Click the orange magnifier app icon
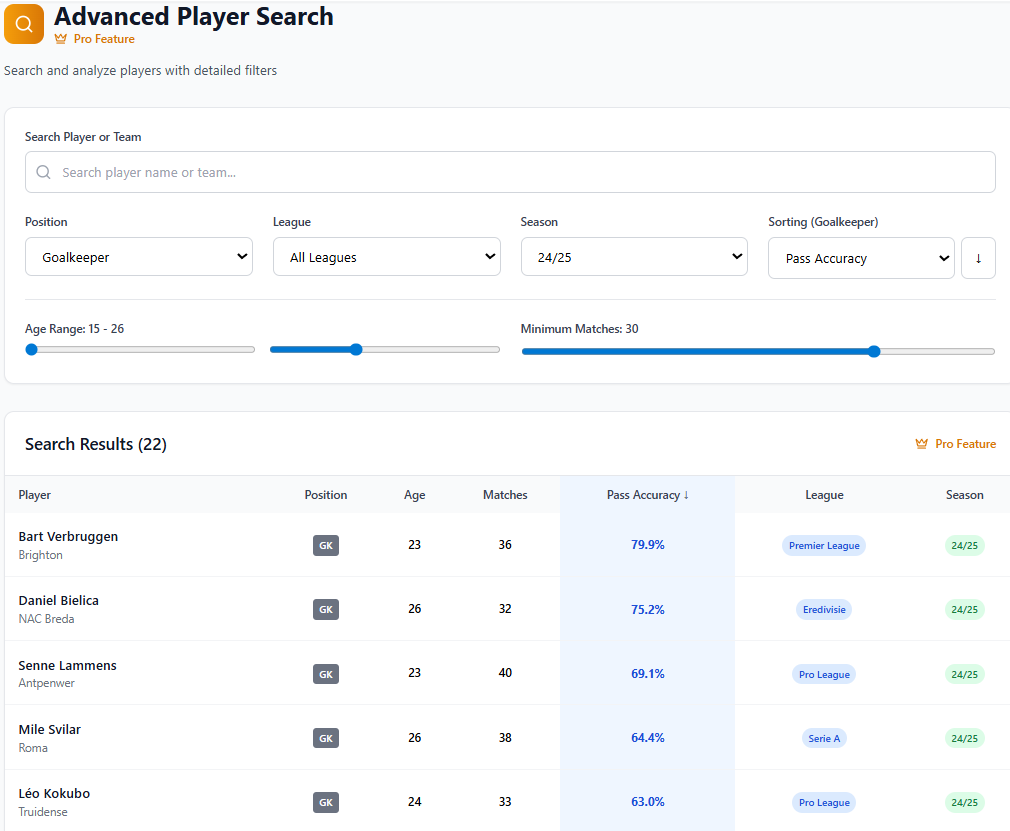 (23, 23)
